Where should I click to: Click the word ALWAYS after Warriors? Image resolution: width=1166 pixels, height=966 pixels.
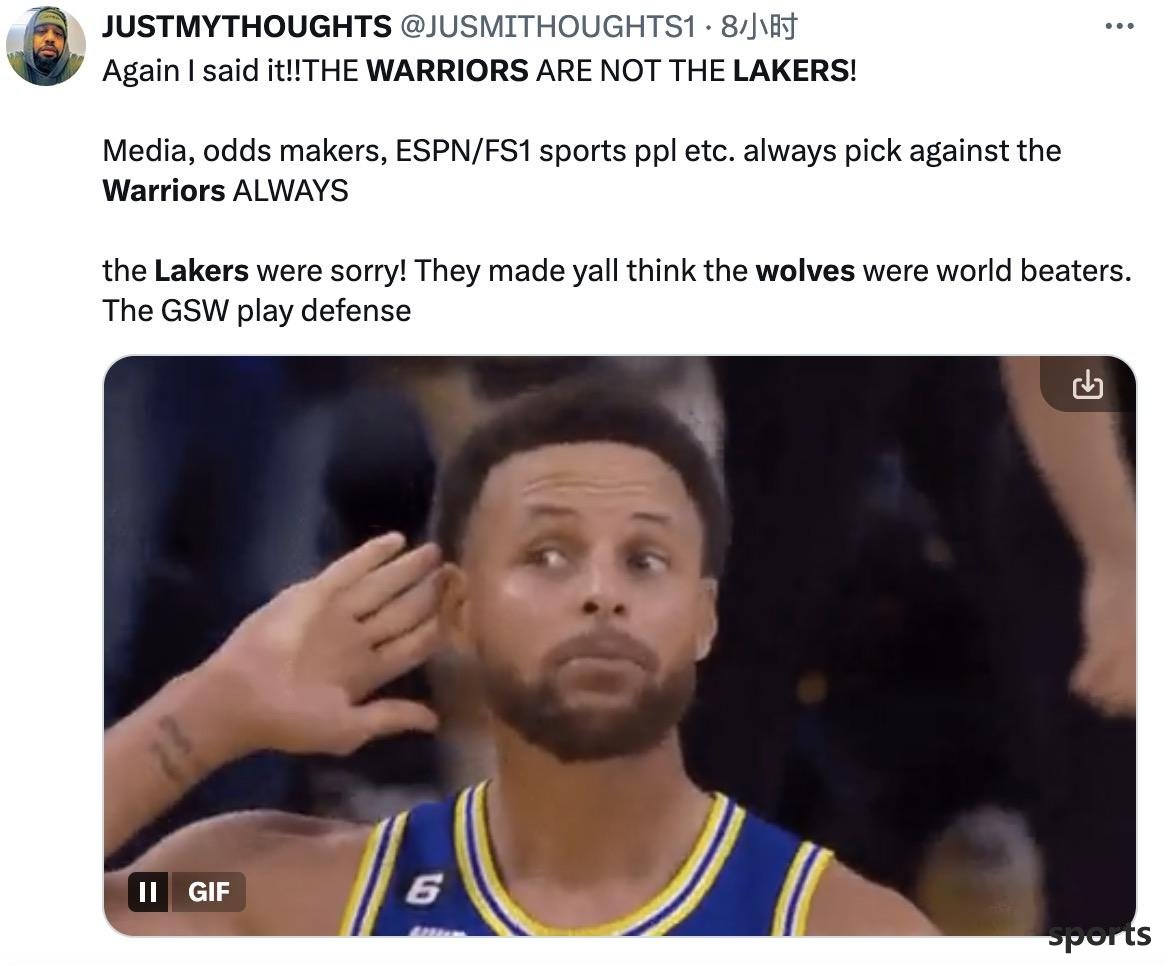pyautogui.click(x=291, y=190)
